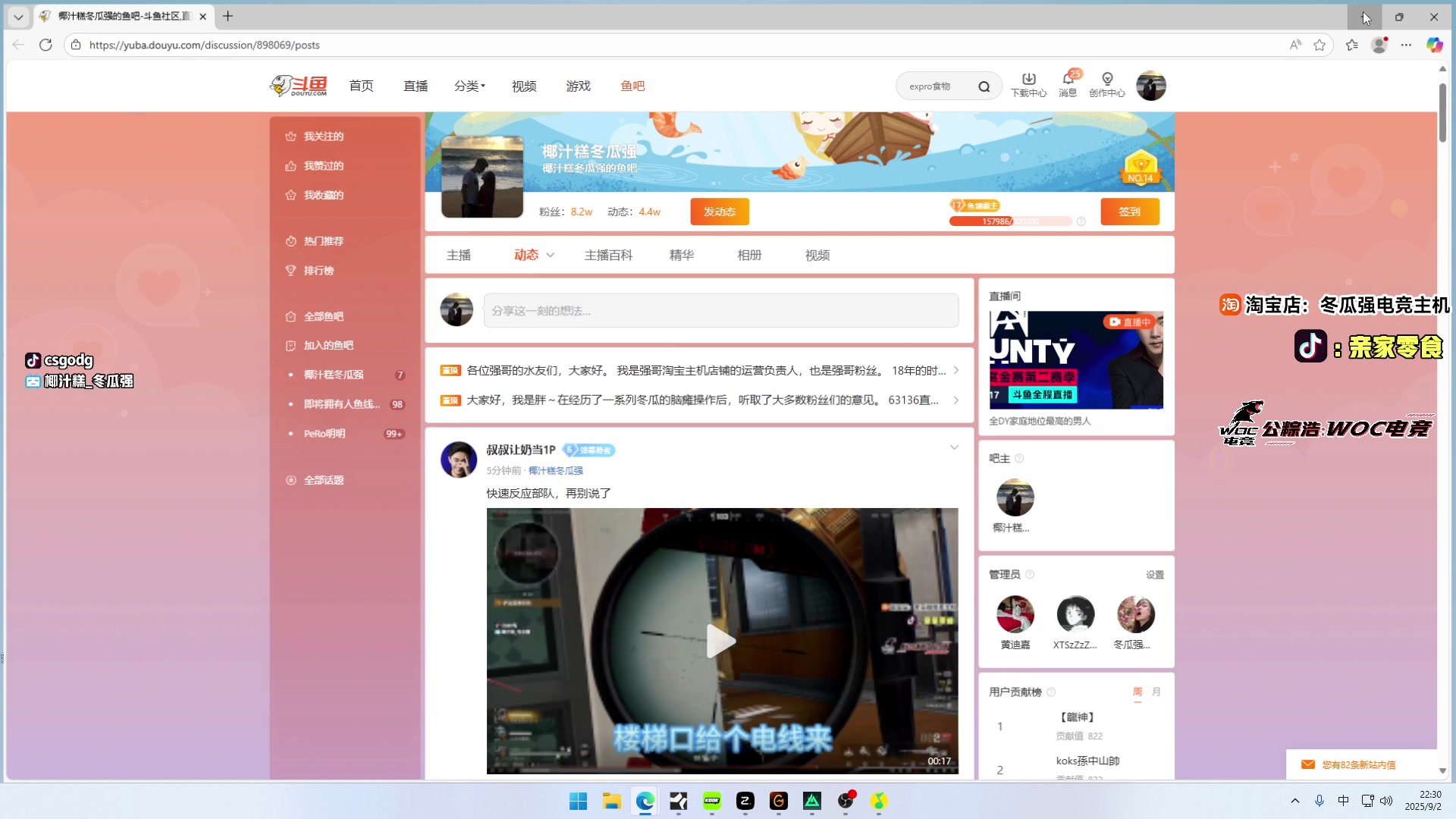
Task: Switch to the 精华 tab
Action: tap(682, 256)
